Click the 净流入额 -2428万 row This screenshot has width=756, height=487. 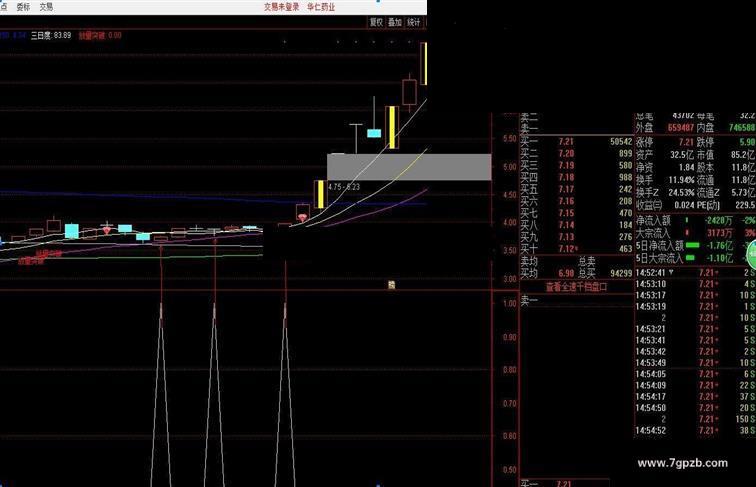(x=695, y=220)
